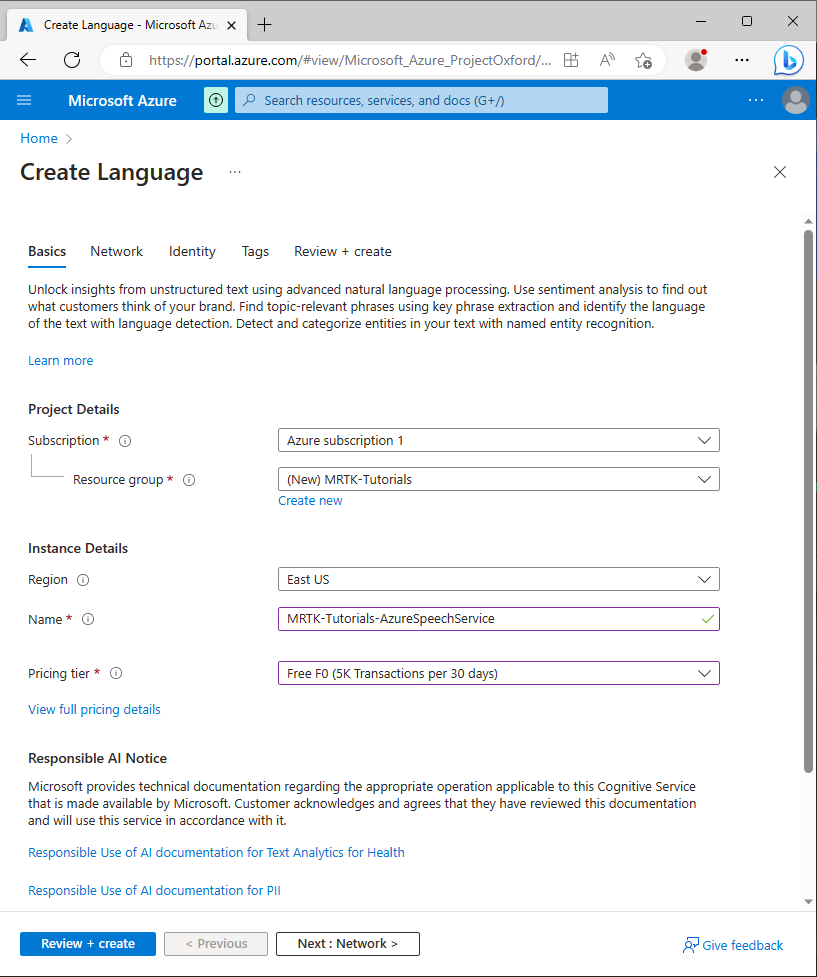
Task: Open the Pricing tier dropdown
Action: click(498, 673)
